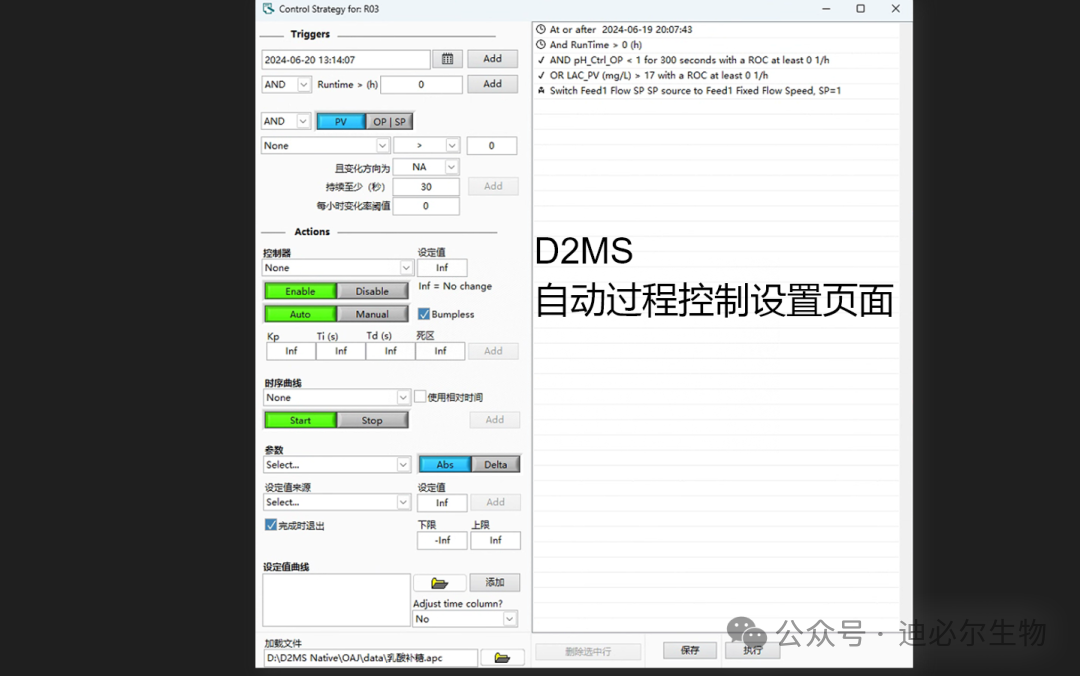This screenshot has height=676, width=1080.
Task: Click the 设定值曲线 list box
Action: click(337, 600)
